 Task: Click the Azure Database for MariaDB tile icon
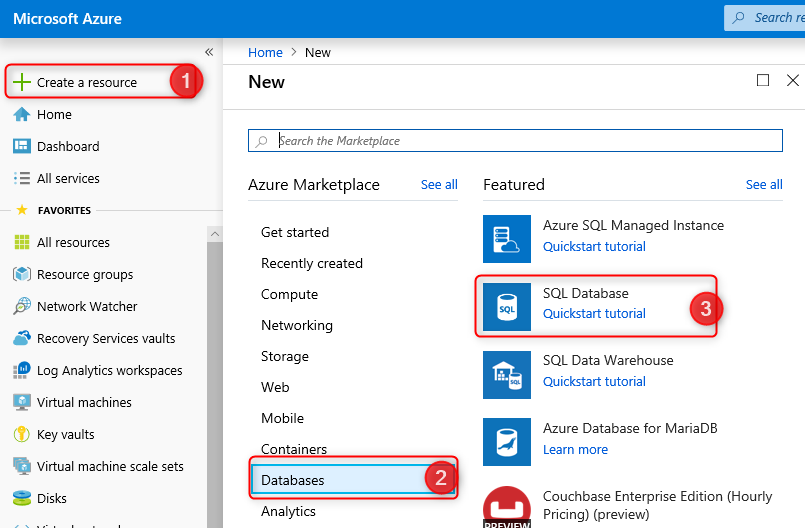507,442
